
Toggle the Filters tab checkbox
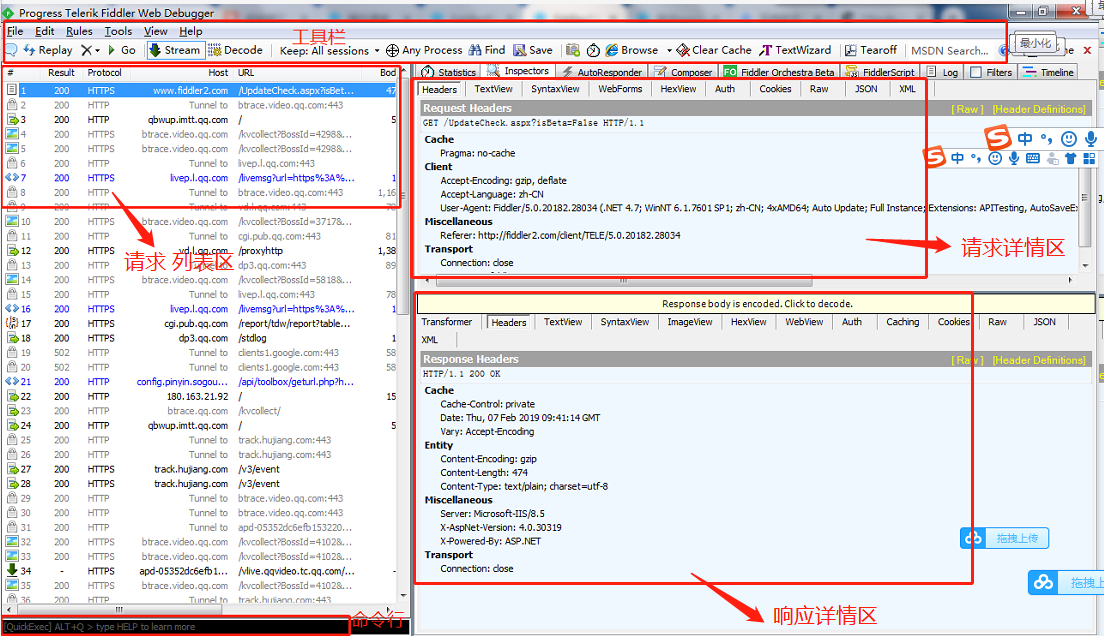tap(976, 72)
